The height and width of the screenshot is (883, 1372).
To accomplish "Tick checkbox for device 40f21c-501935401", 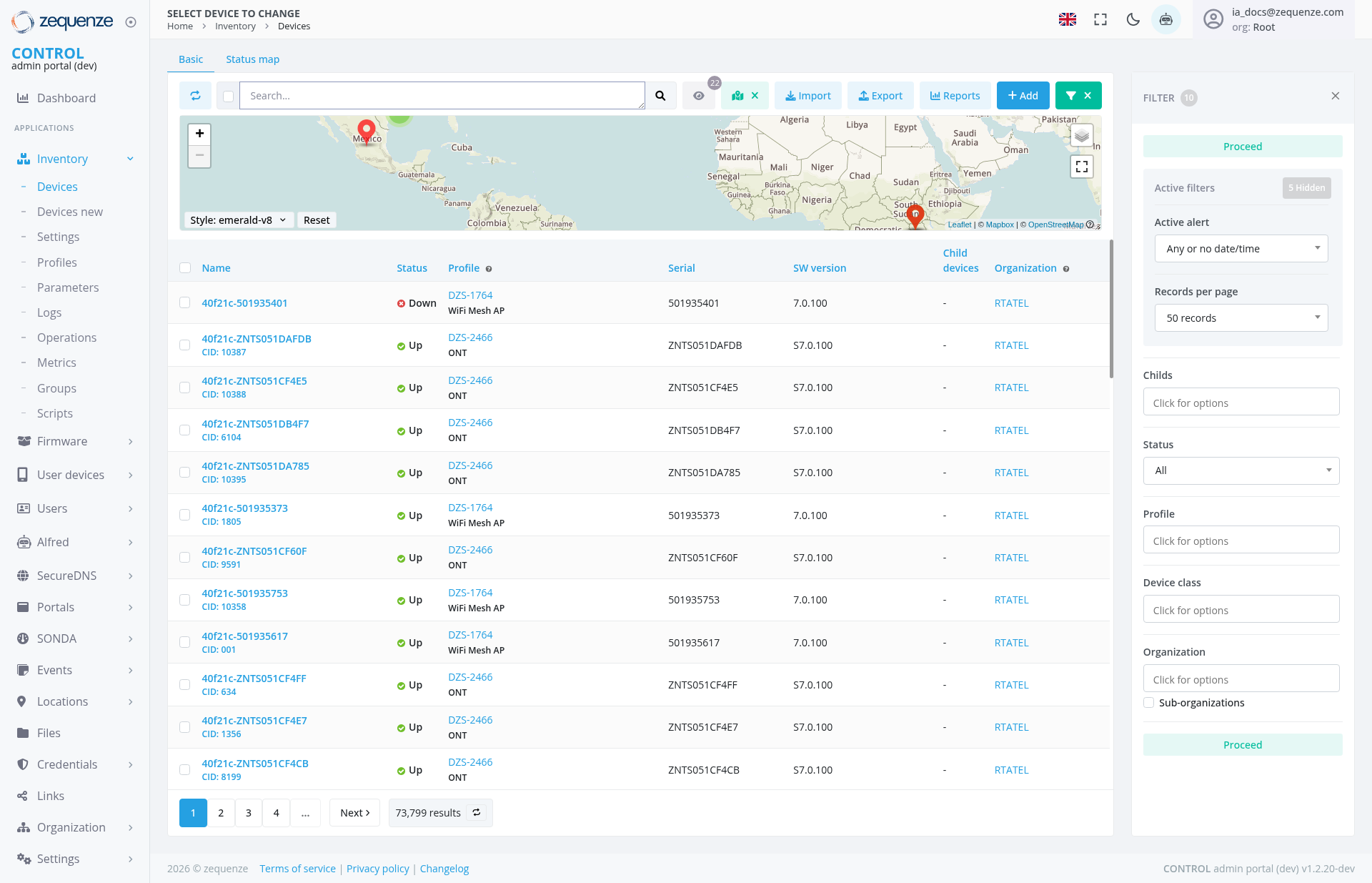I will point(185,302).
